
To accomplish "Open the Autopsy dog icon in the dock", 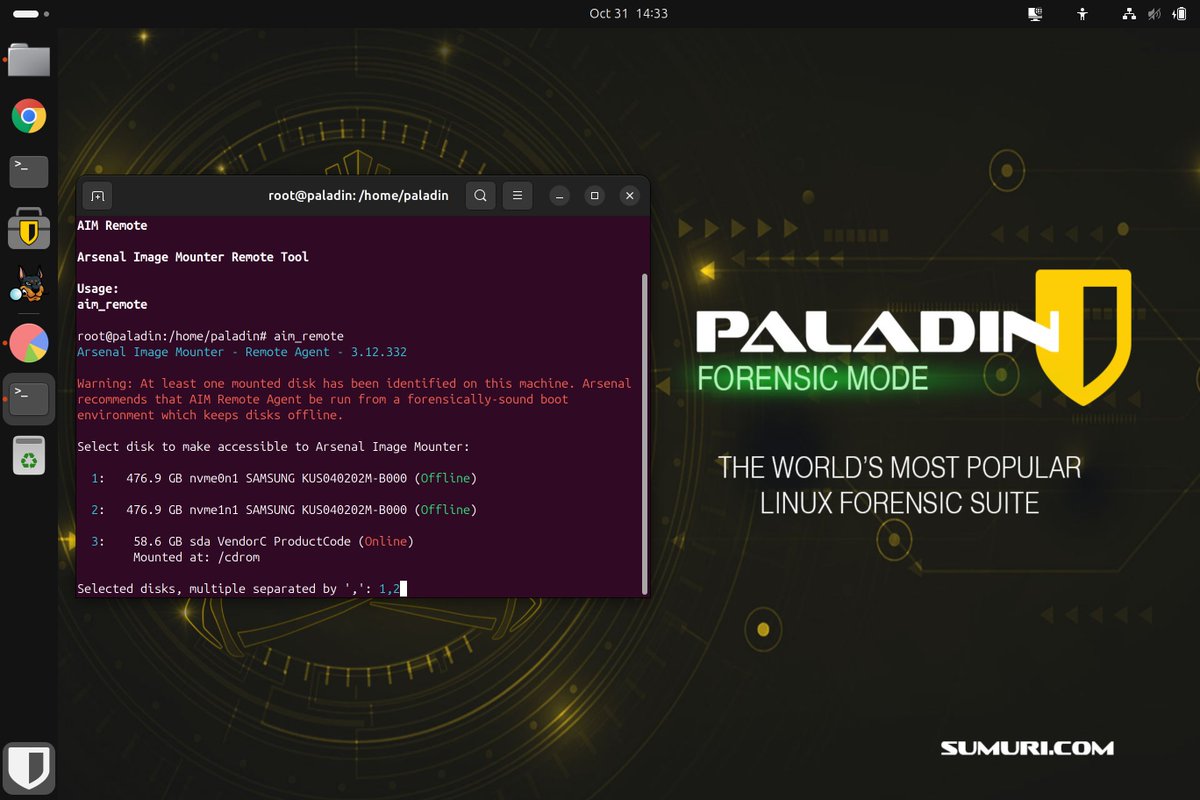I will [x=29, y=285].
